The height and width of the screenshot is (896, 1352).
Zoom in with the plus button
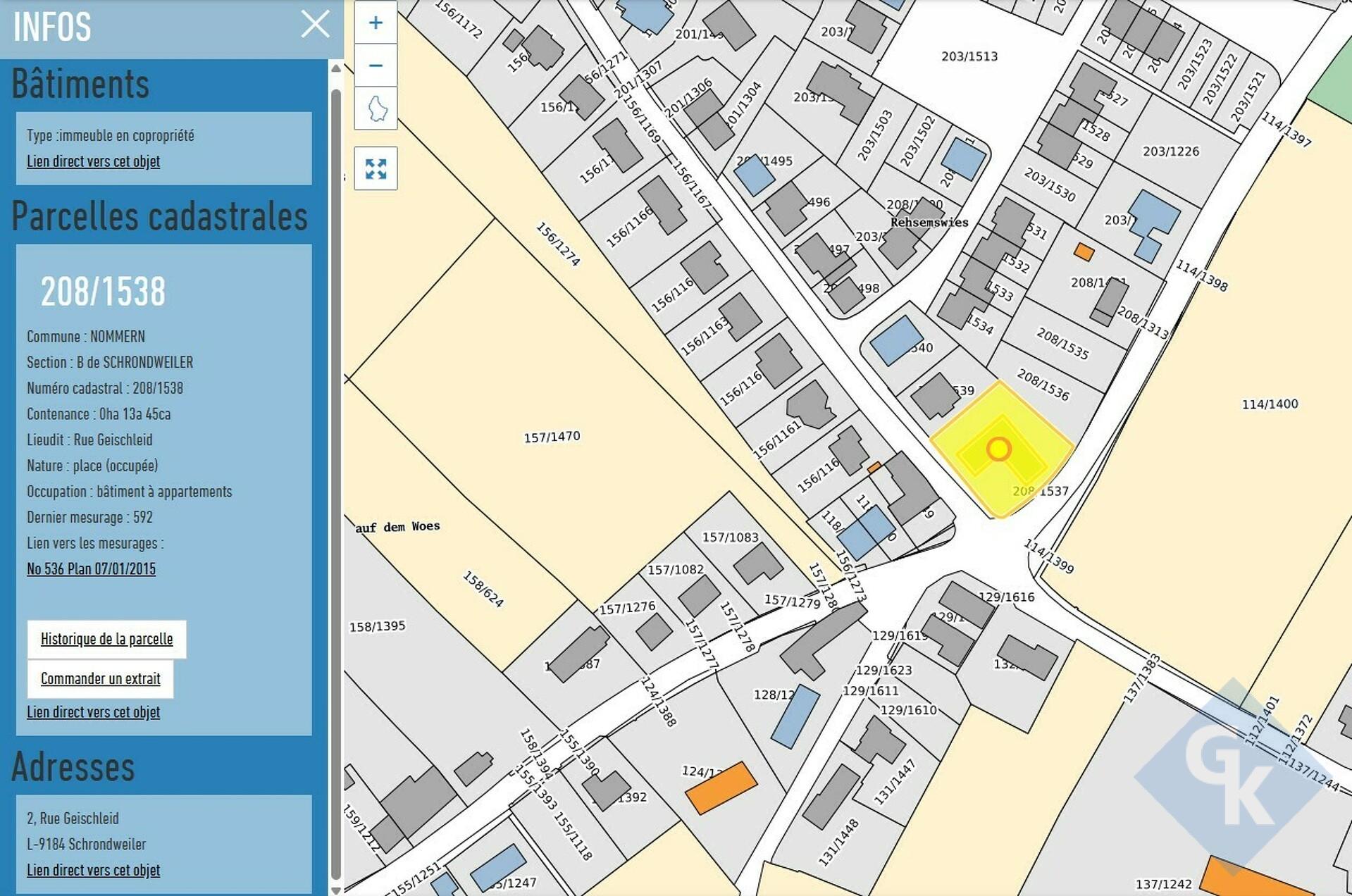376,23
